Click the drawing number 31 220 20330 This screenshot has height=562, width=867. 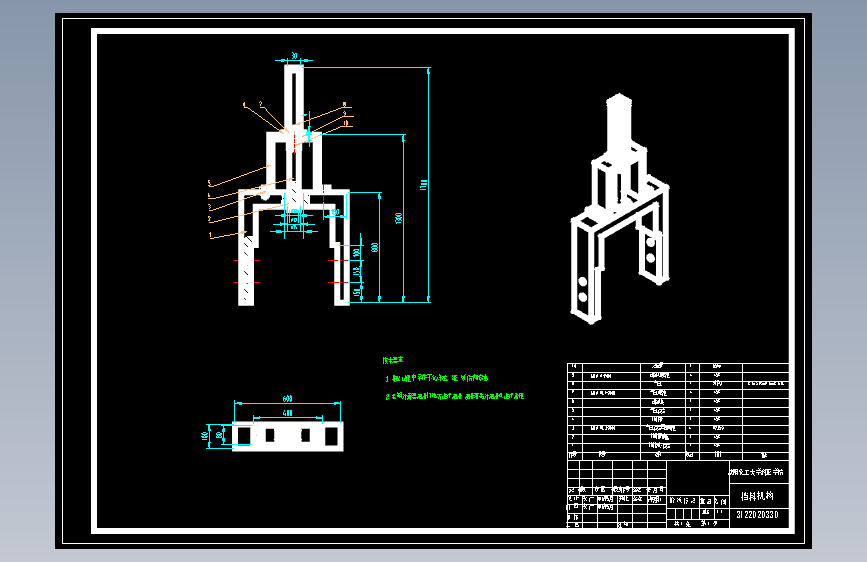click(x=757, y=514)
